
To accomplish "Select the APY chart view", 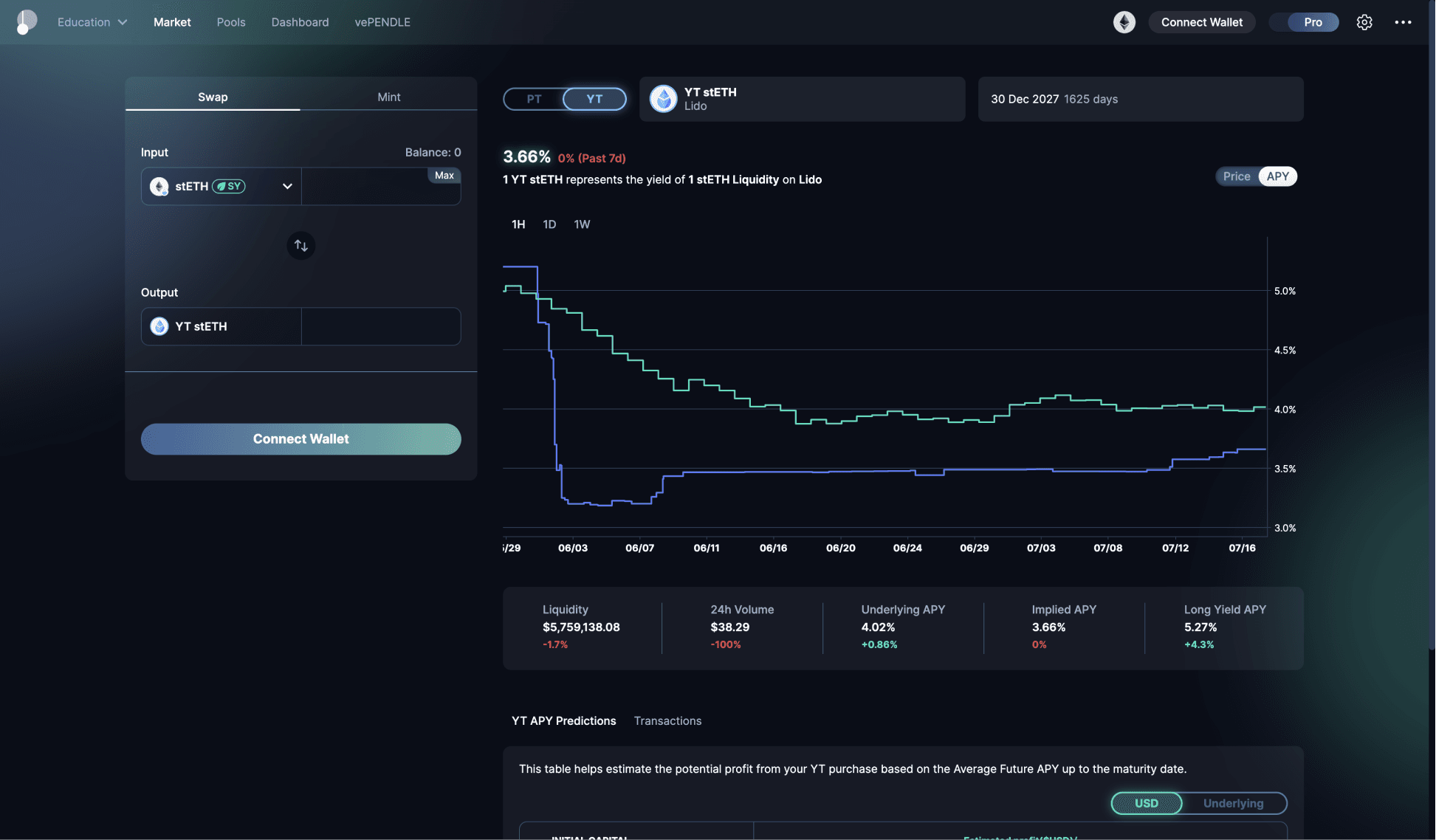I will [x=1278, y=176].
